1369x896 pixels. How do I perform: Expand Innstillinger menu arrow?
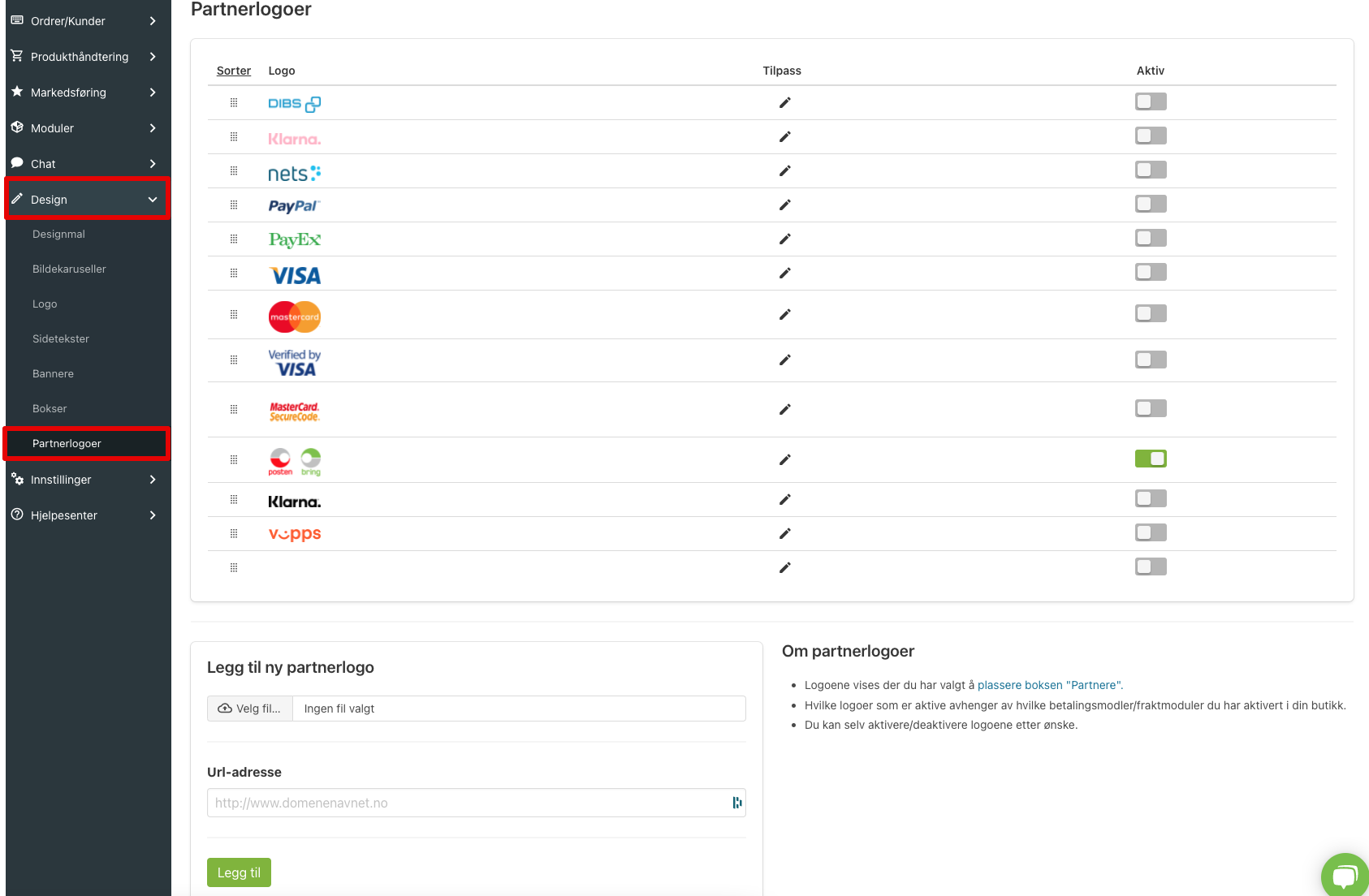tap(153, 480)
